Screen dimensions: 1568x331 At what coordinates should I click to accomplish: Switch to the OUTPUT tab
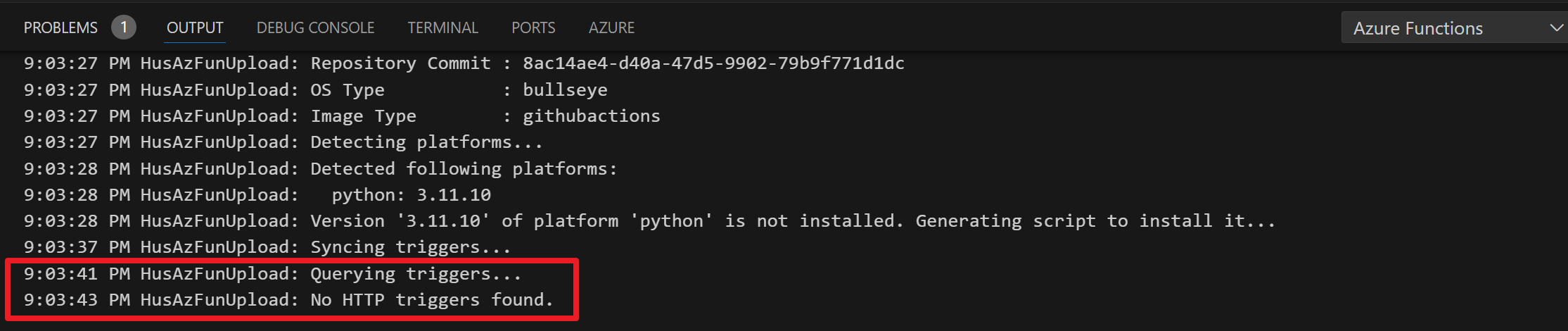click(195, 27)
